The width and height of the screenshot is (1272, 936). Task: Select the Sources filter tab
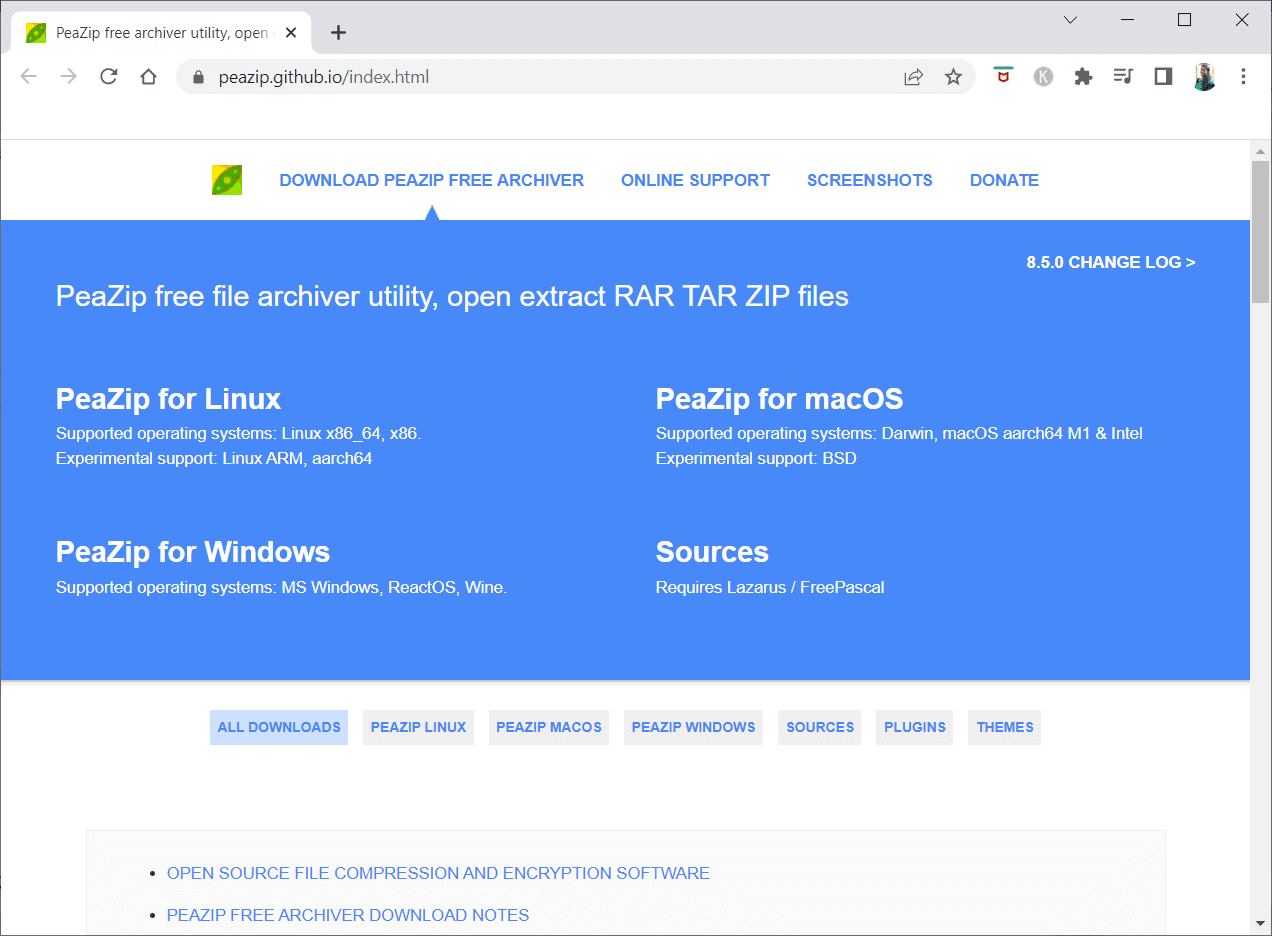coord(820,727)
